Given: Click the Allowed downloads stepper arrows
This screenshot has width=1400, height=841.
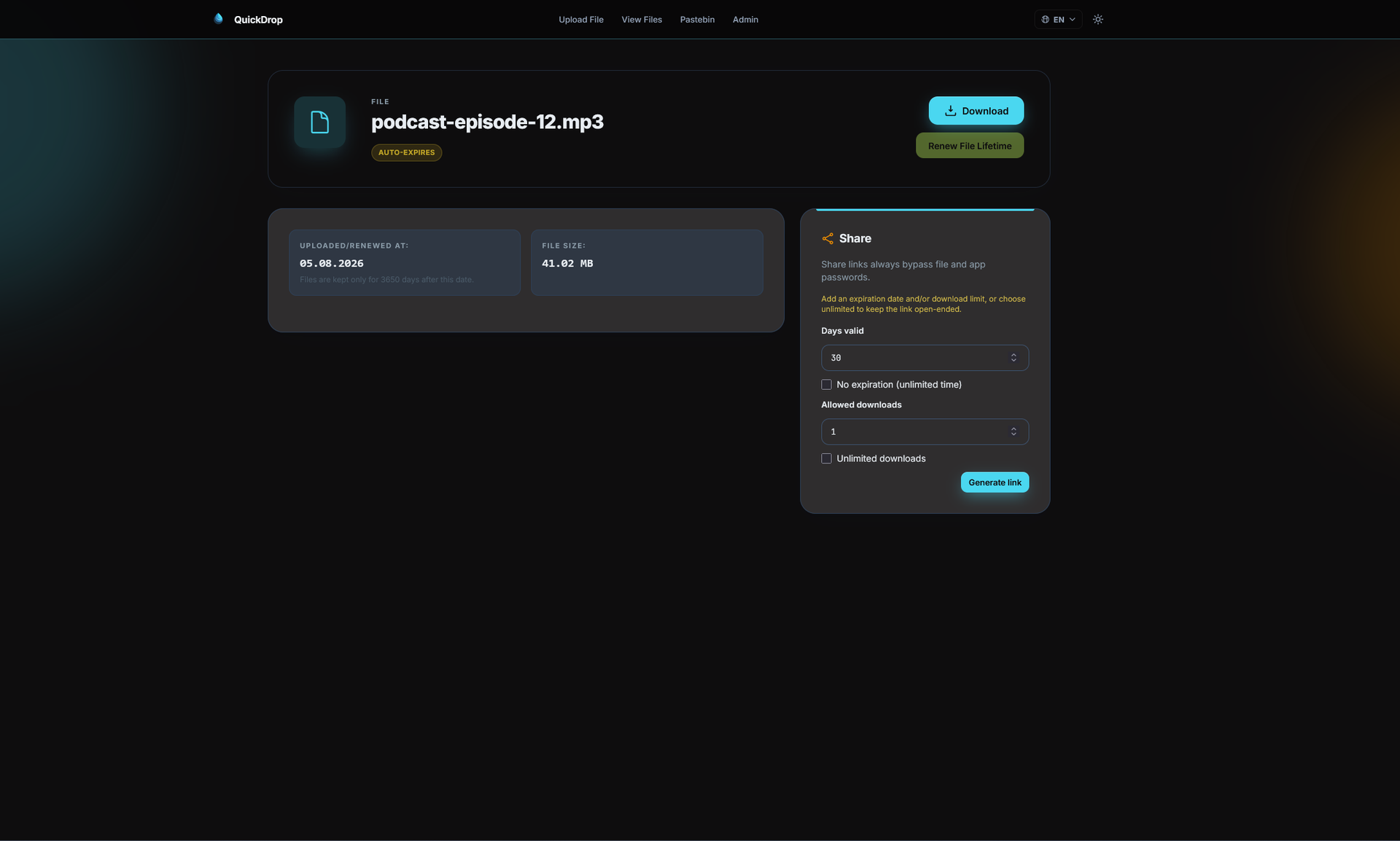Looking at the screenshot, I should pyautogui.click(x=1014, y=431).
